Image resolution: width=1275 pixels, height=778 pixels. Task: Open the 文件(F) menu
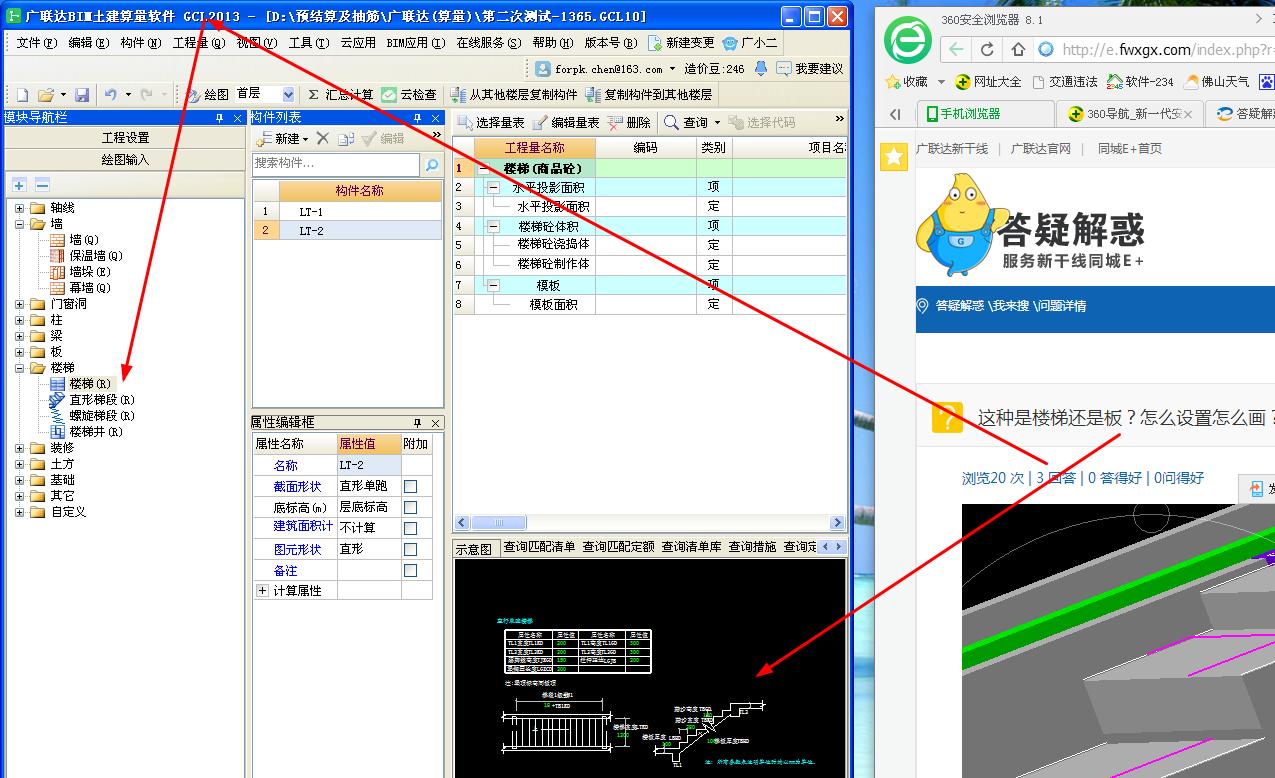point(36,43)
